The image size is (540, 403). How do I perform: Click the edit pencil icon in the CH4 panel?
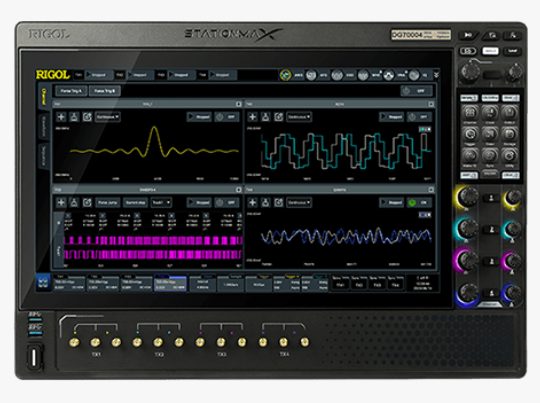(279, 203)
